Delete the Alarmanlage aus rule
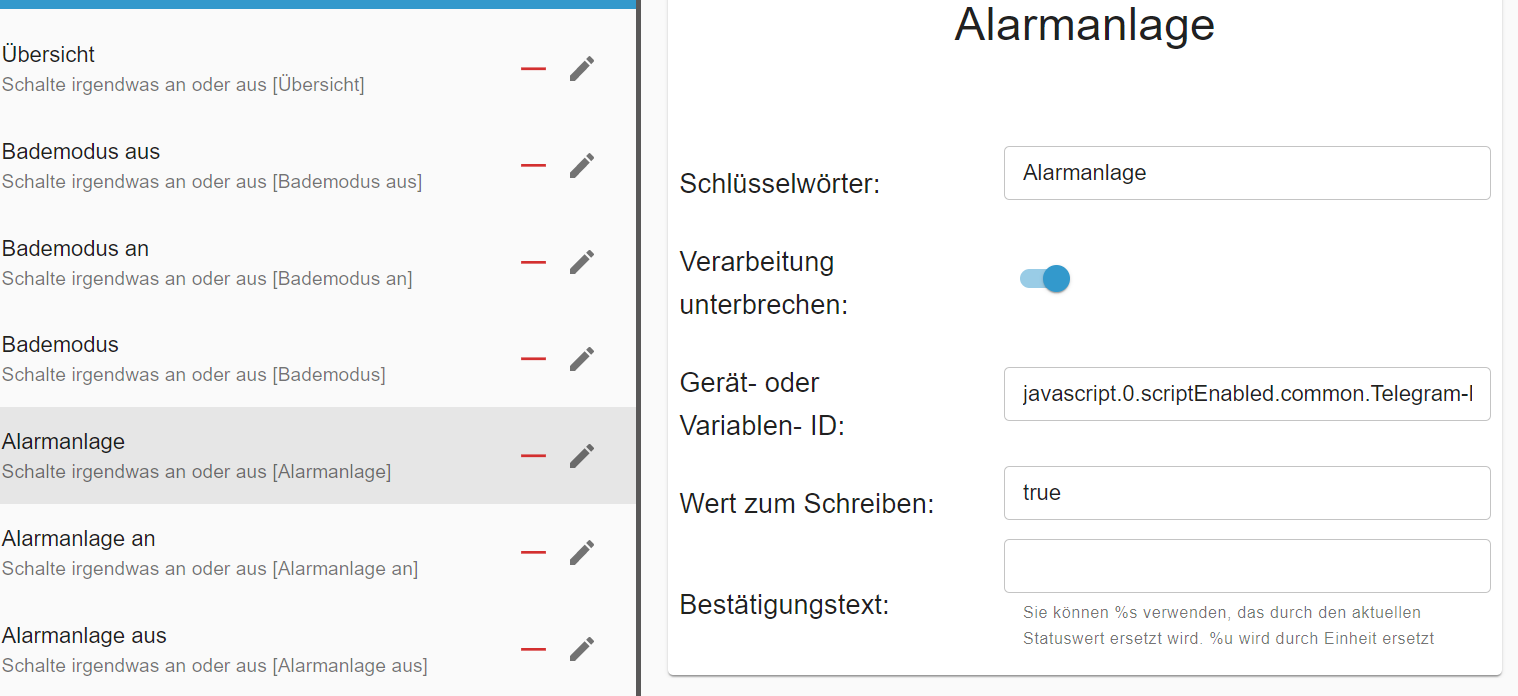Viewport: 1518px width, 696px height. click(x=533, y=650)
